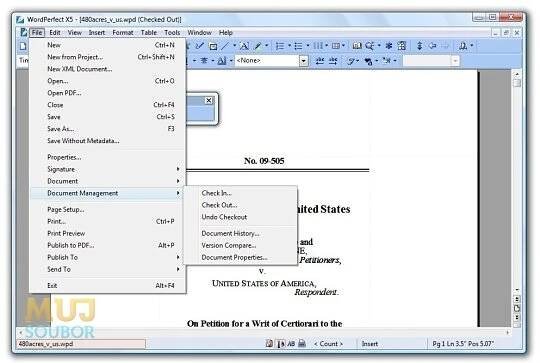This screenshot has width=540, height=363.
Task: Open the numbering dropdown arrow
Action: click(289, 45)
